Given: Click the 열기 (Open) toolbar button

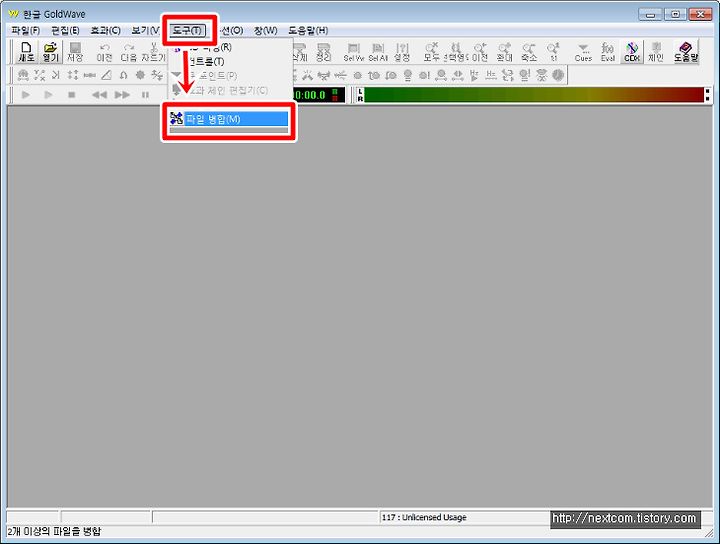Looking at the screenshot, I should tap(51, 52).
